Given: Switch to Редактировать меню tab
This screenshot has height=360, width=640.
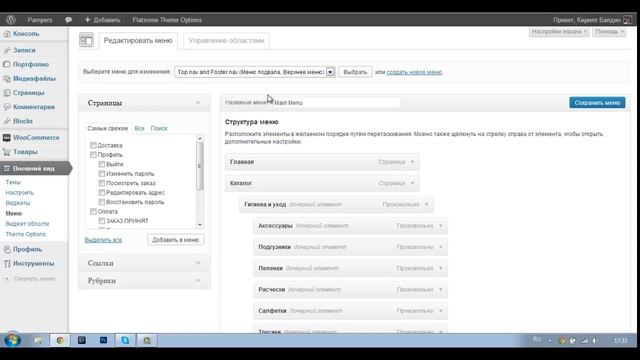Looking at the screenshot, I should pos(138,40).
